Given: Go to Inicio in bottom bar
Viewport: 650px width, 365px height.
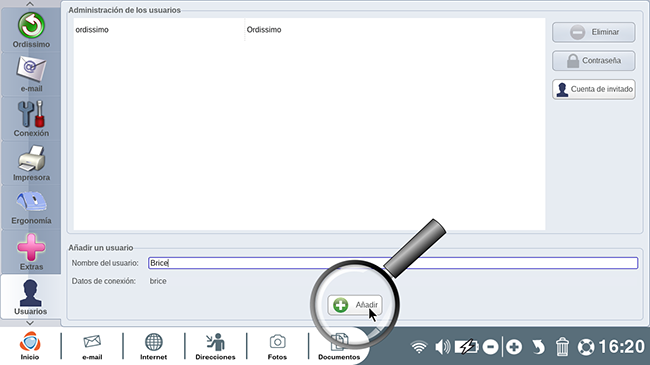Looking at the screenshot, I should click(x=30, y=346).
